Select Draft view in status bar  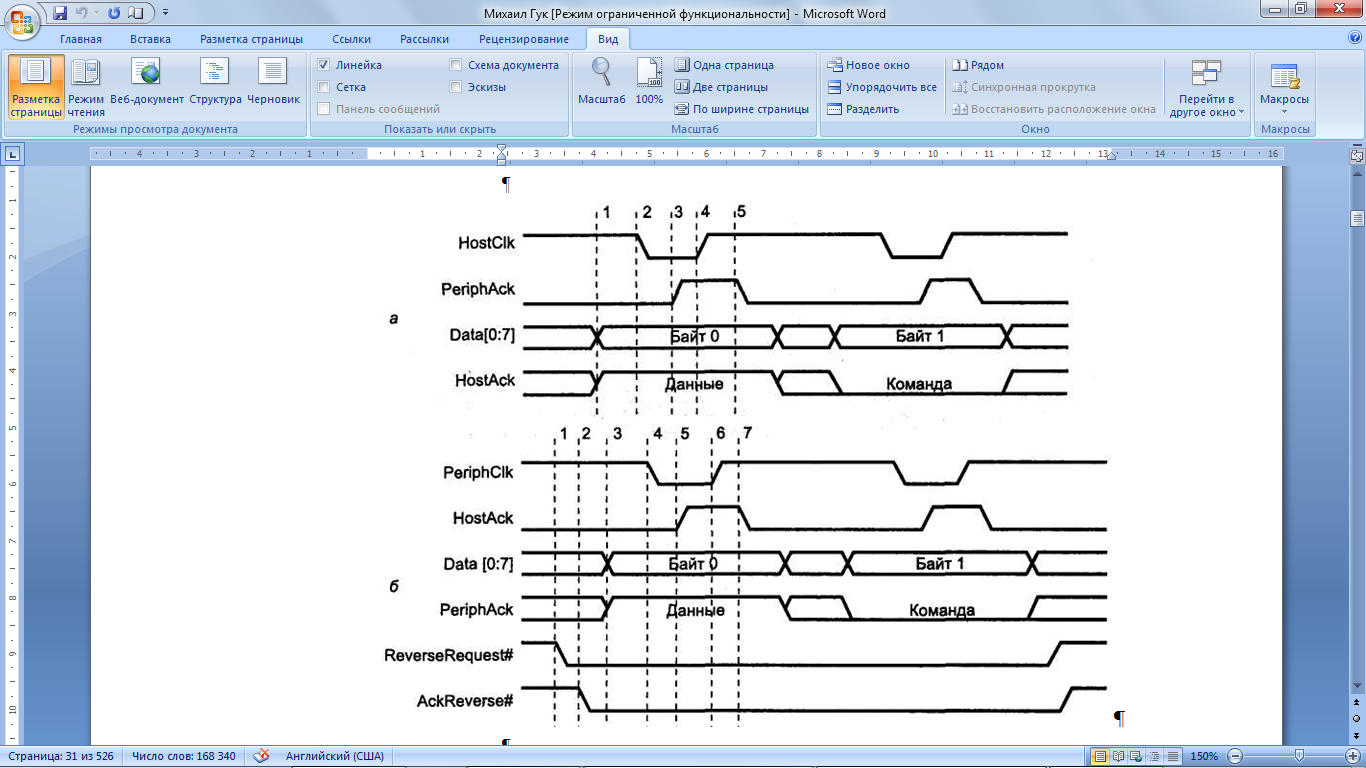1173,756
